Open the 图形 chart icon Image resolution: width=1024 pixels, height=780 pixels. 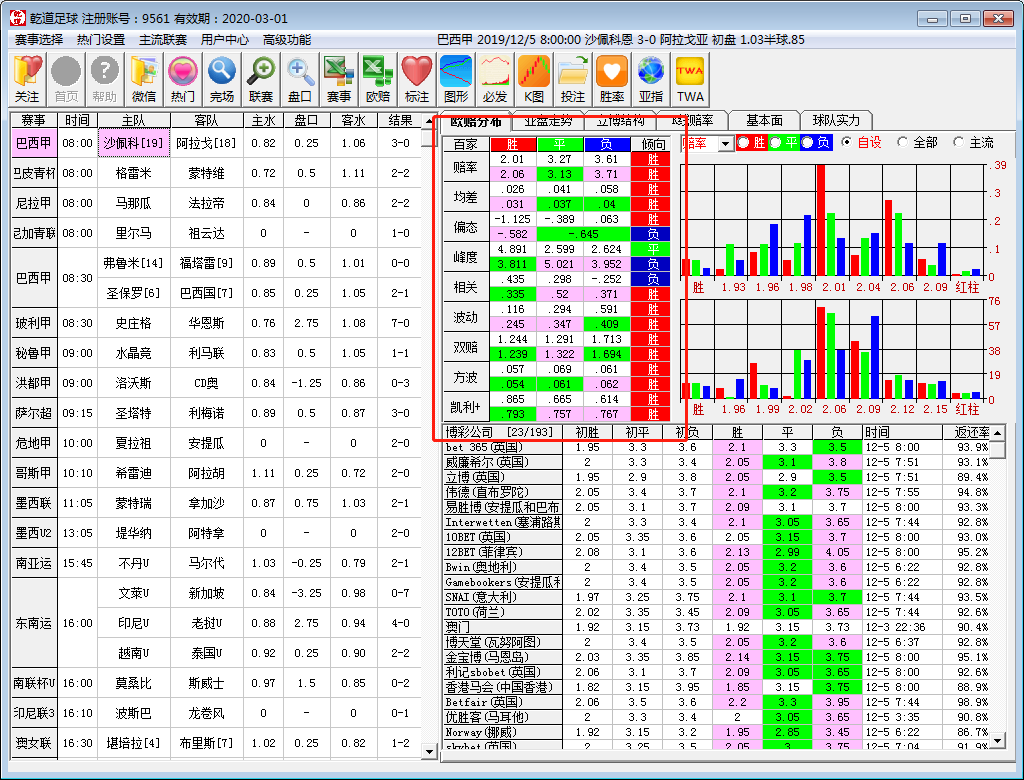click(456, 79)
